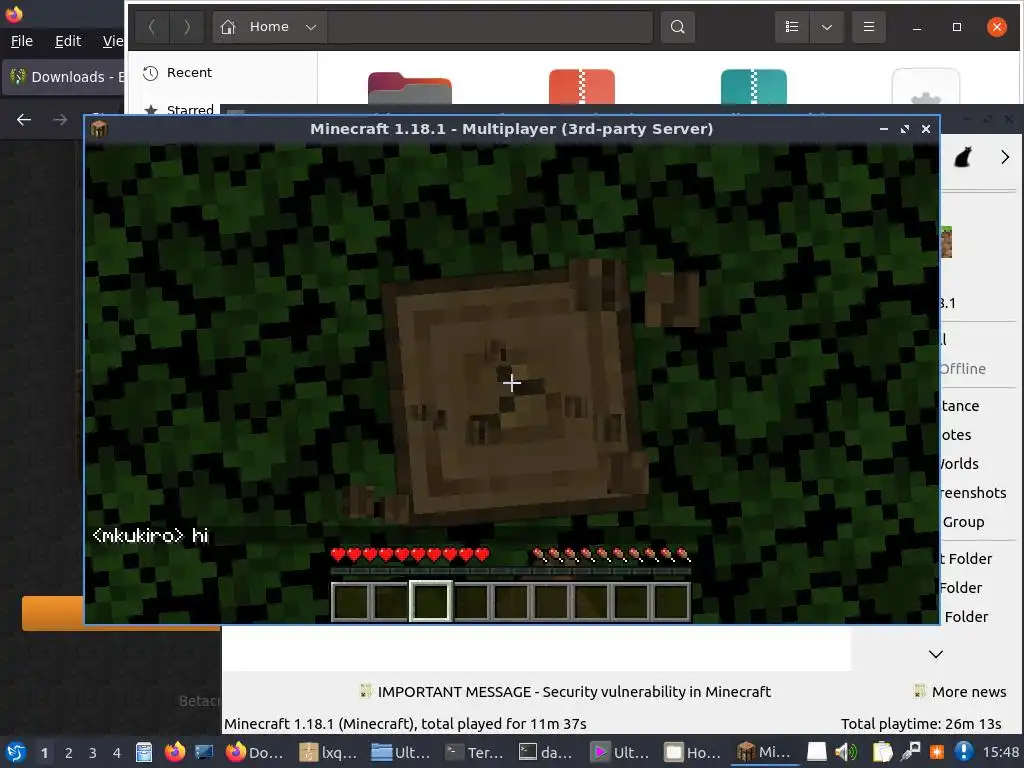Click the More news button
The width and height of the screenshot is (1024, 768).
pyautogui.click(x=960, y=692)
